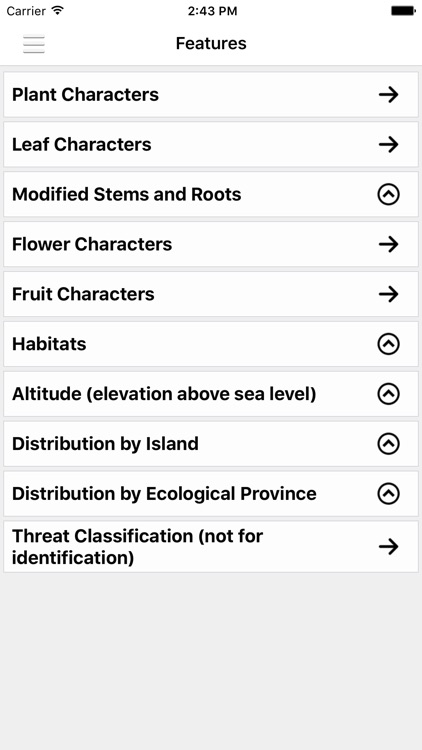Tap the arrow icon beside Threat Classification
Viewport: 422px width, 750px height.
389,546
